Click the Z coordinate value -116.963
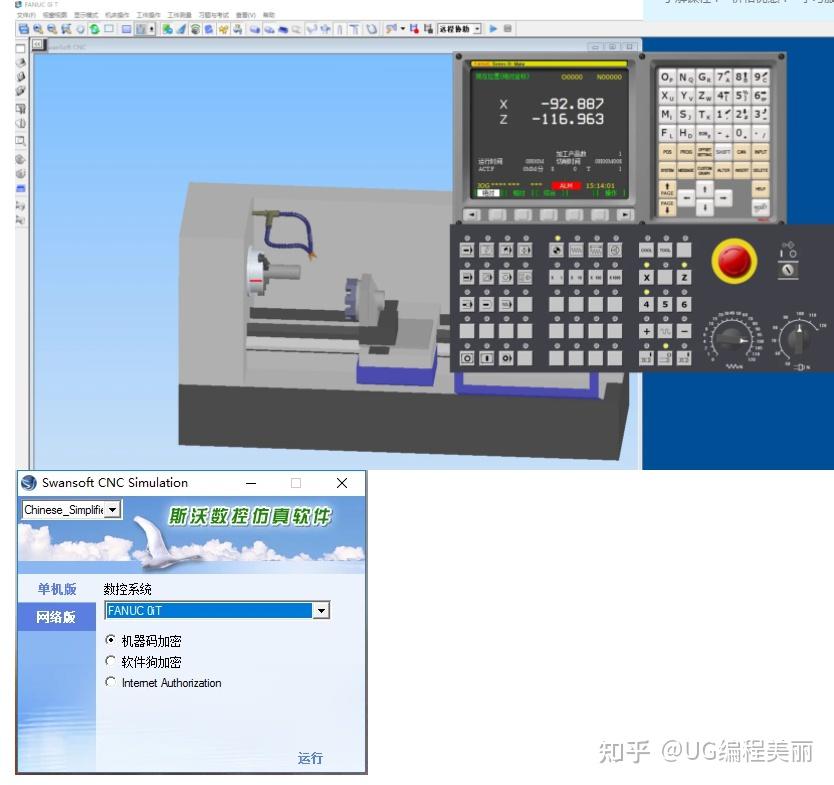The image size is (834, 785). tap(568, 119)
